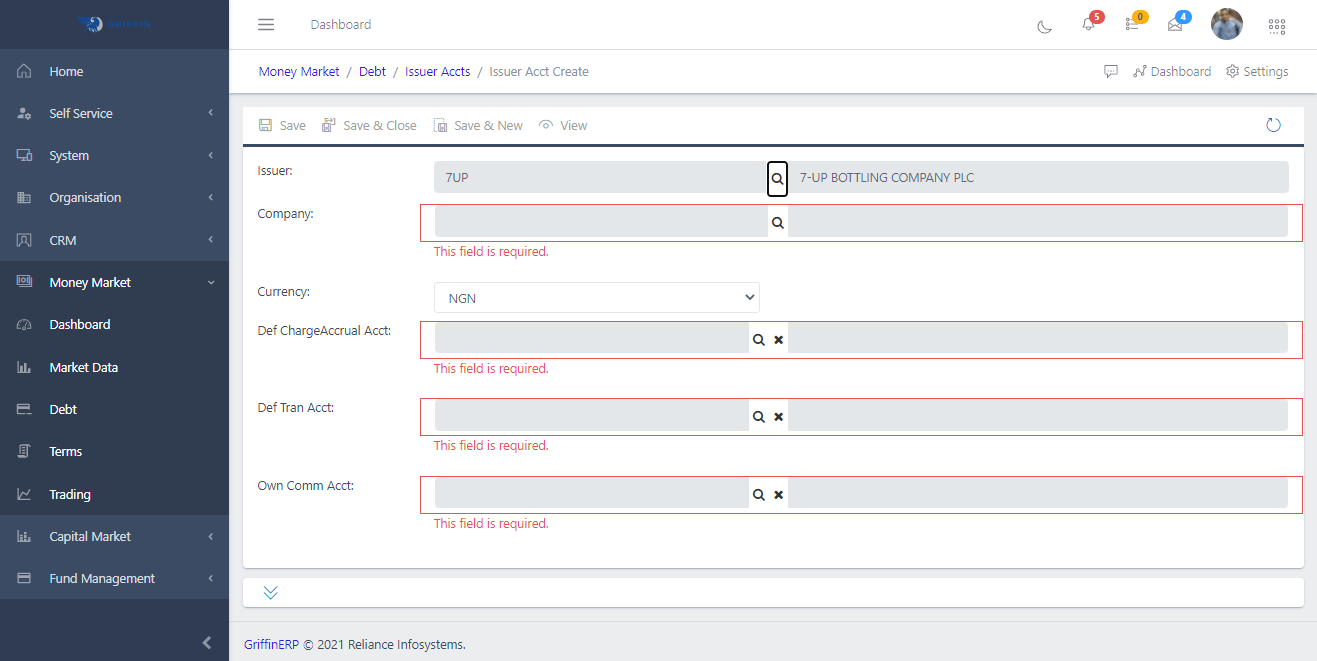
Task: Open the apps grid icon in the top bar
Action: pos(1277,25)
